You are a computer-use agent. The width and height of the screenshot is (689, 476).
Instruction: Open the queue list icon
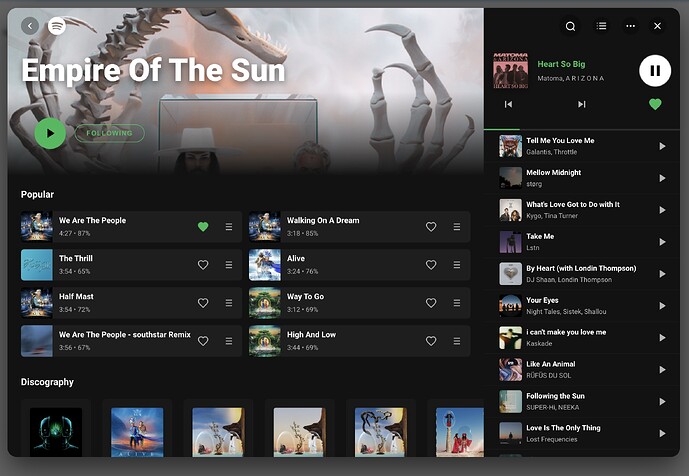point(601,26)
